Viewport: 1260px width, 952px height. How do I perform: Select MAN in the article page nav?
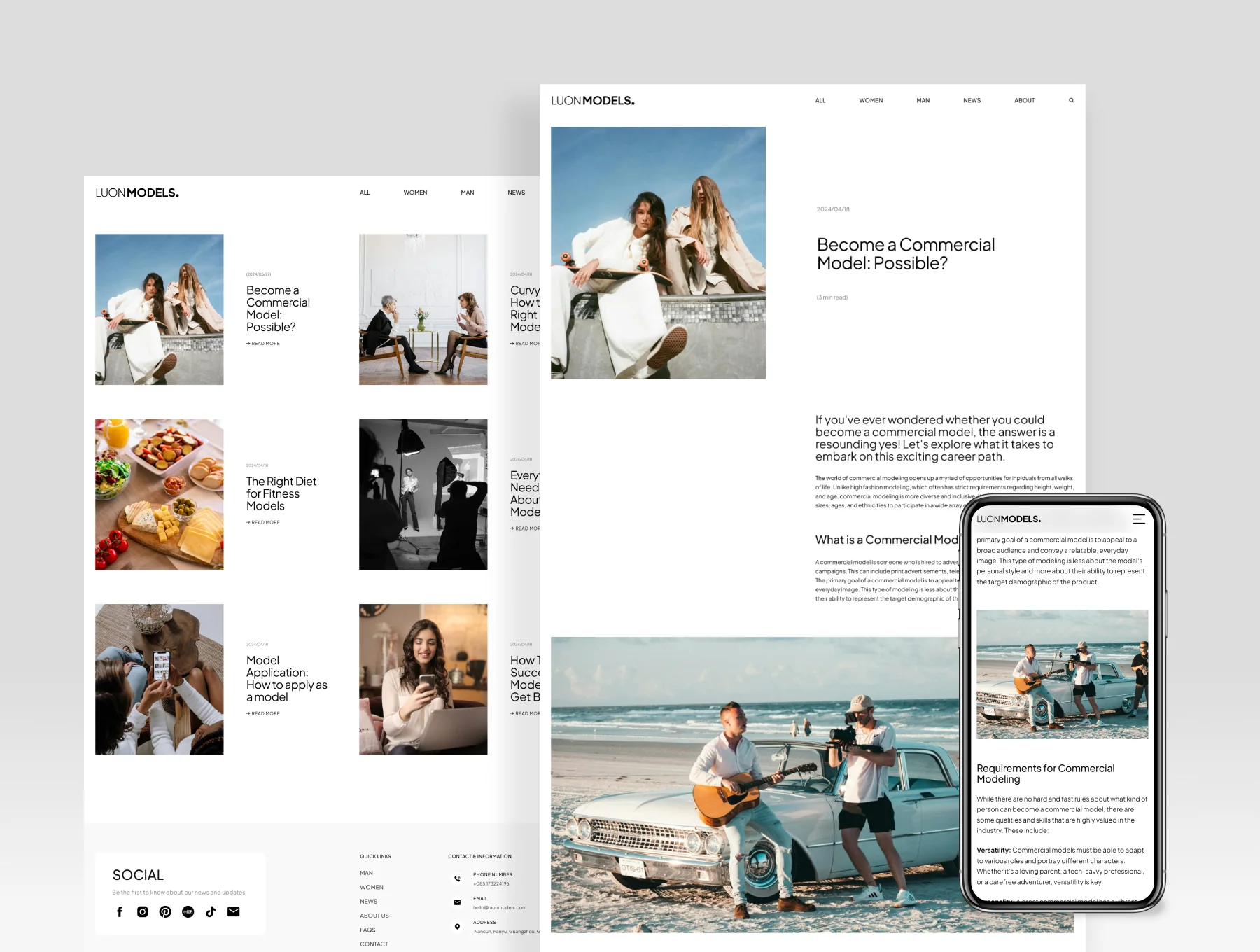coord(923,100)
